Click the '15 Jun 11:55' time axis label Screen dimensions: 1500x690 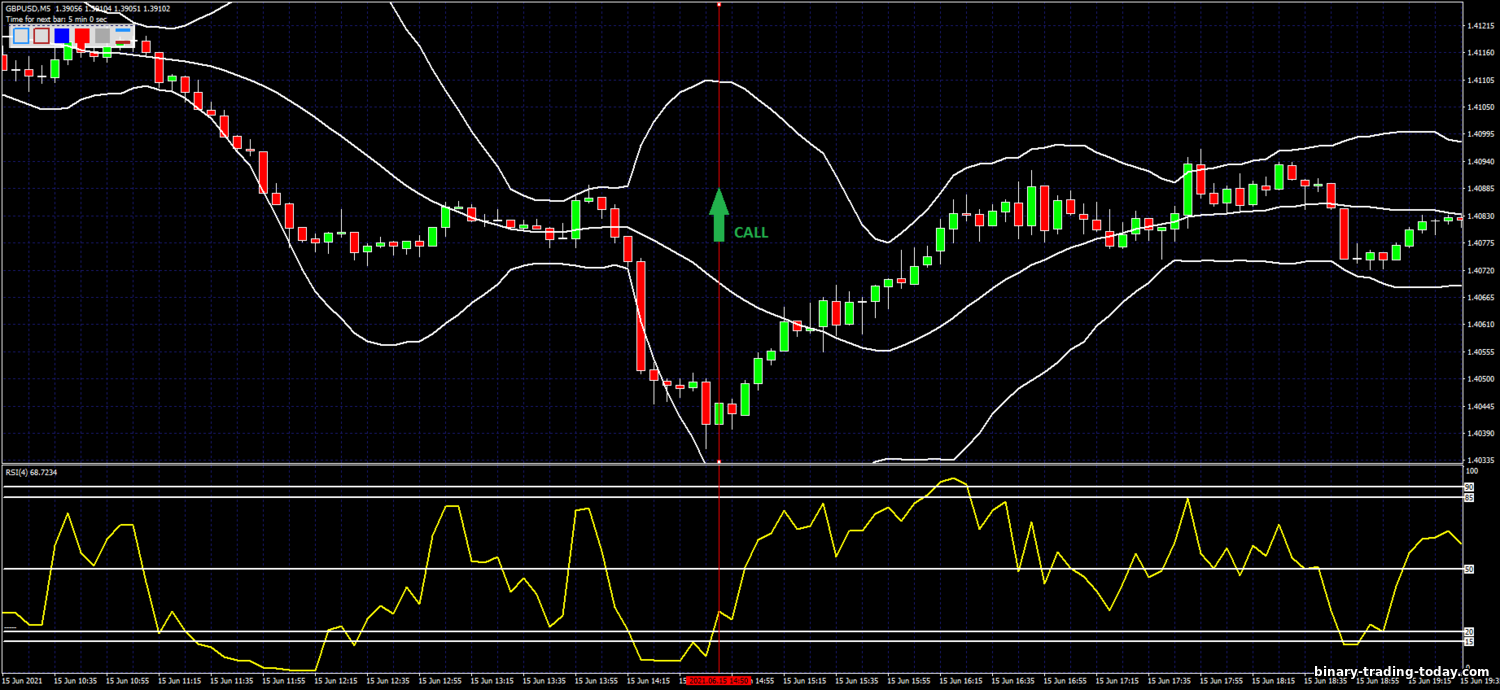pos(284,680)
